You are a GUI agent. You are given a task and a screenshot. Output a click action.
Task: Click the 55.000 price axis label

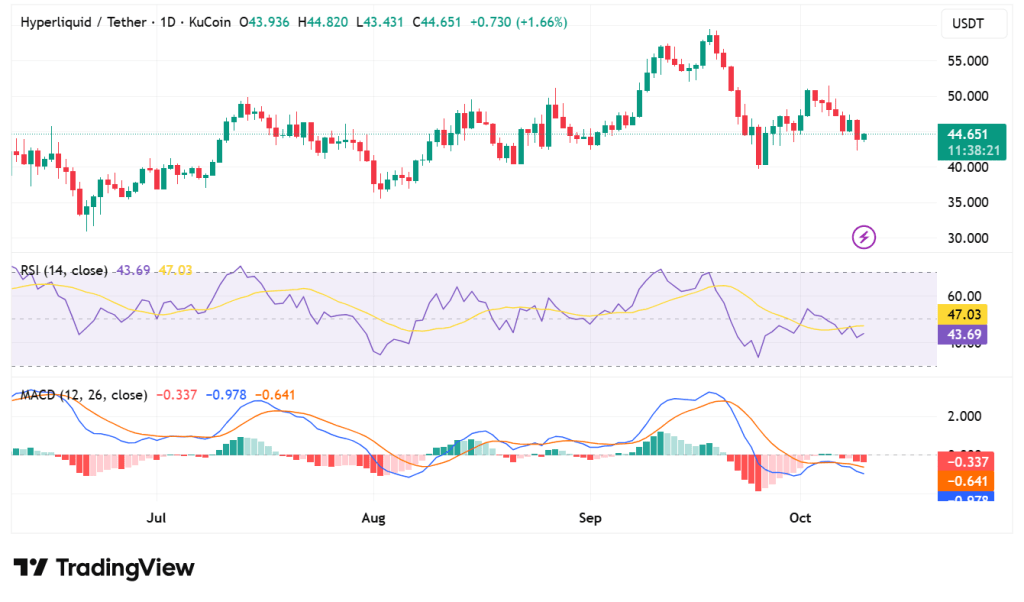pos(968,61)
